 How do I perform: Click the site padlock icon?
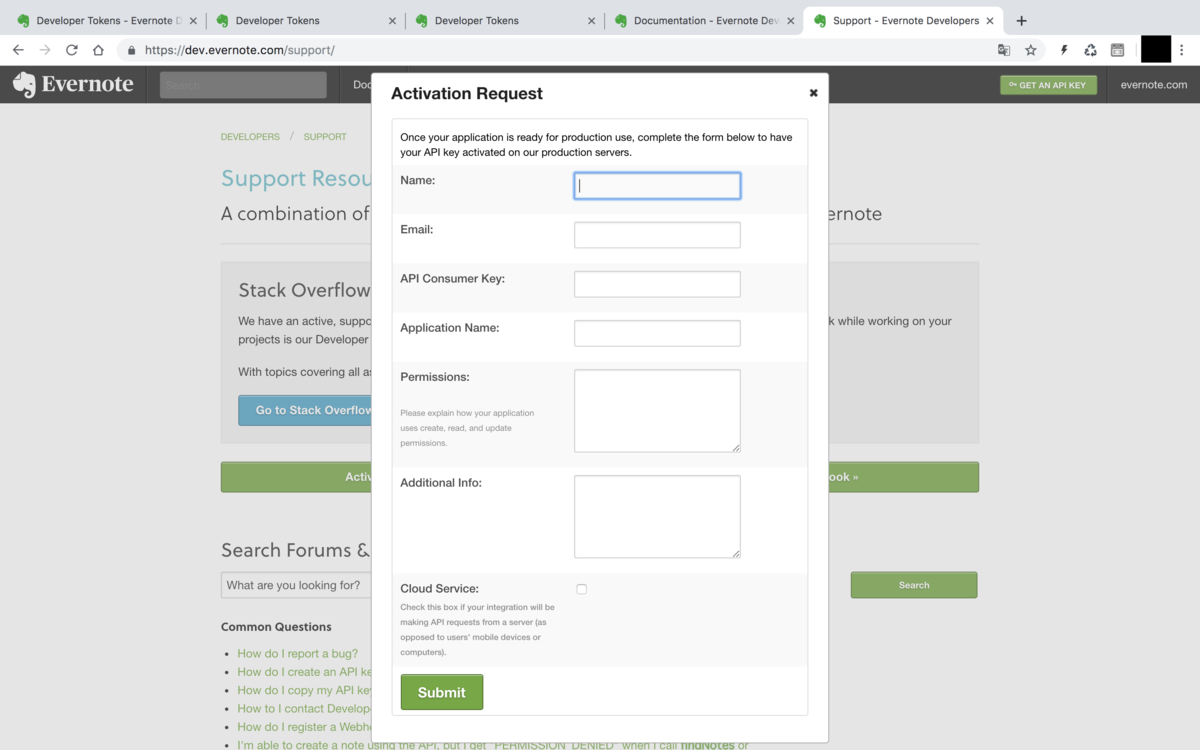pos(131,50)
